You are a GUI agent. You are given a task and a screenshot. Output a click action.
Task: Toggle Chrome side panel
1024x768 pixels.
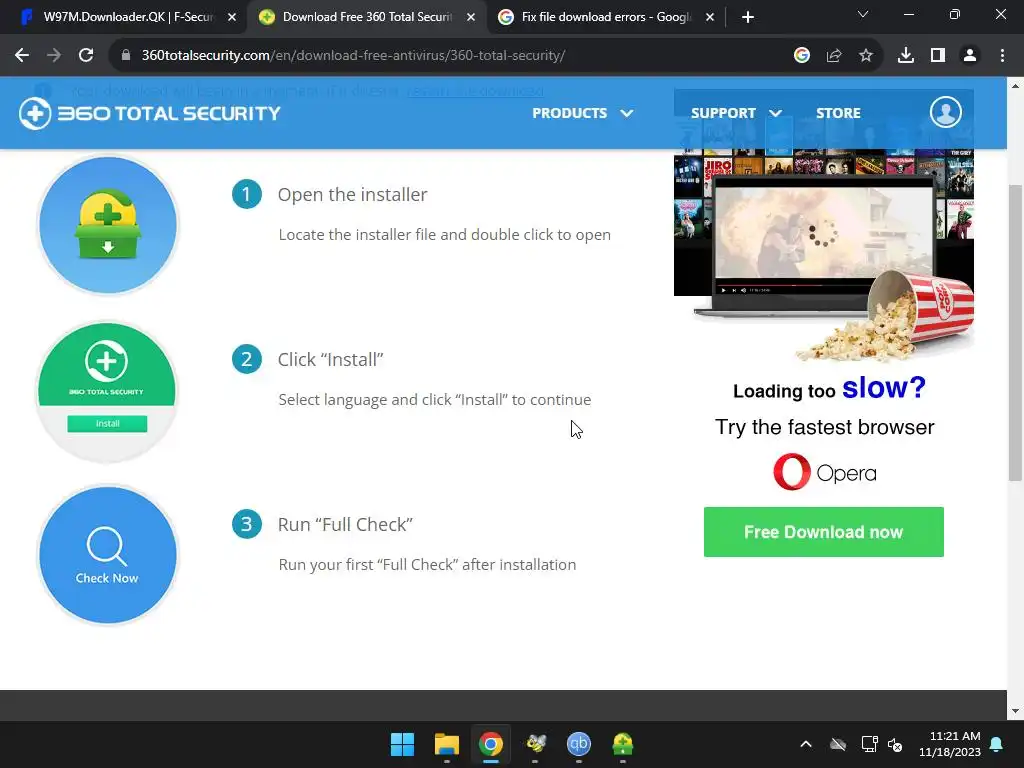coord(938,56)
